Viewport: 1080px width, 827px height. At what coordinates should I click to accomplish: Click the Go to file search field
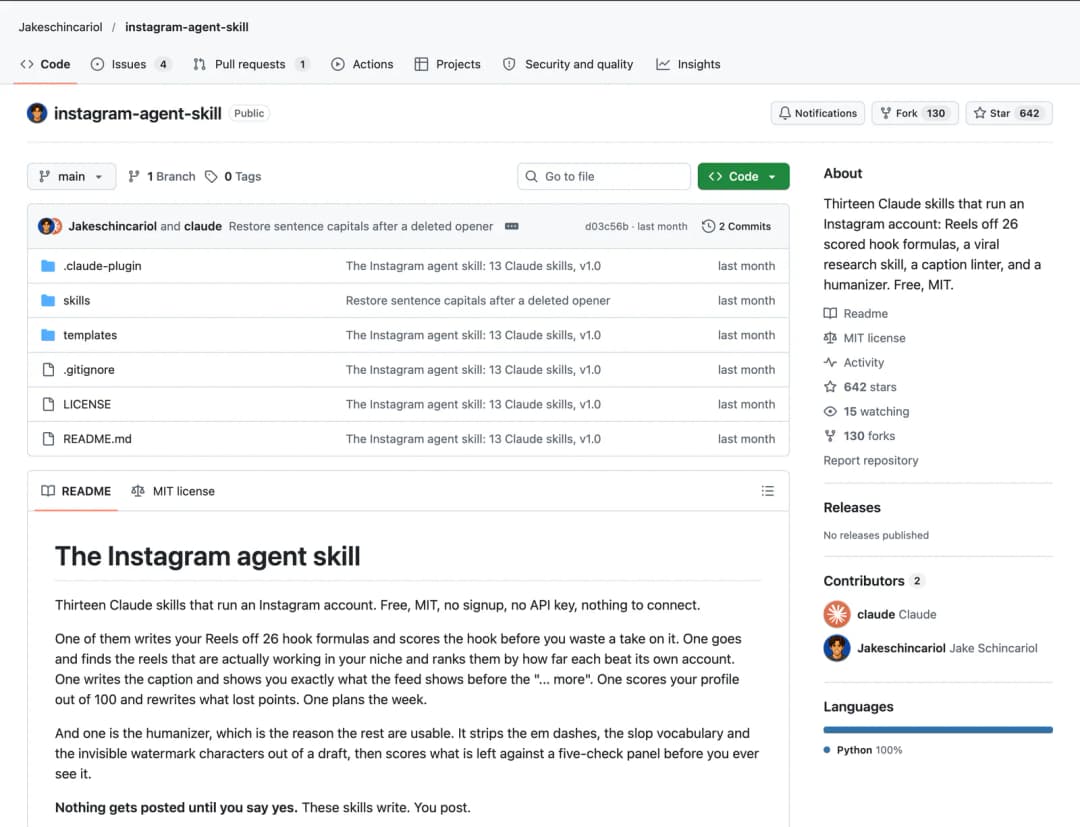[604, 176]
